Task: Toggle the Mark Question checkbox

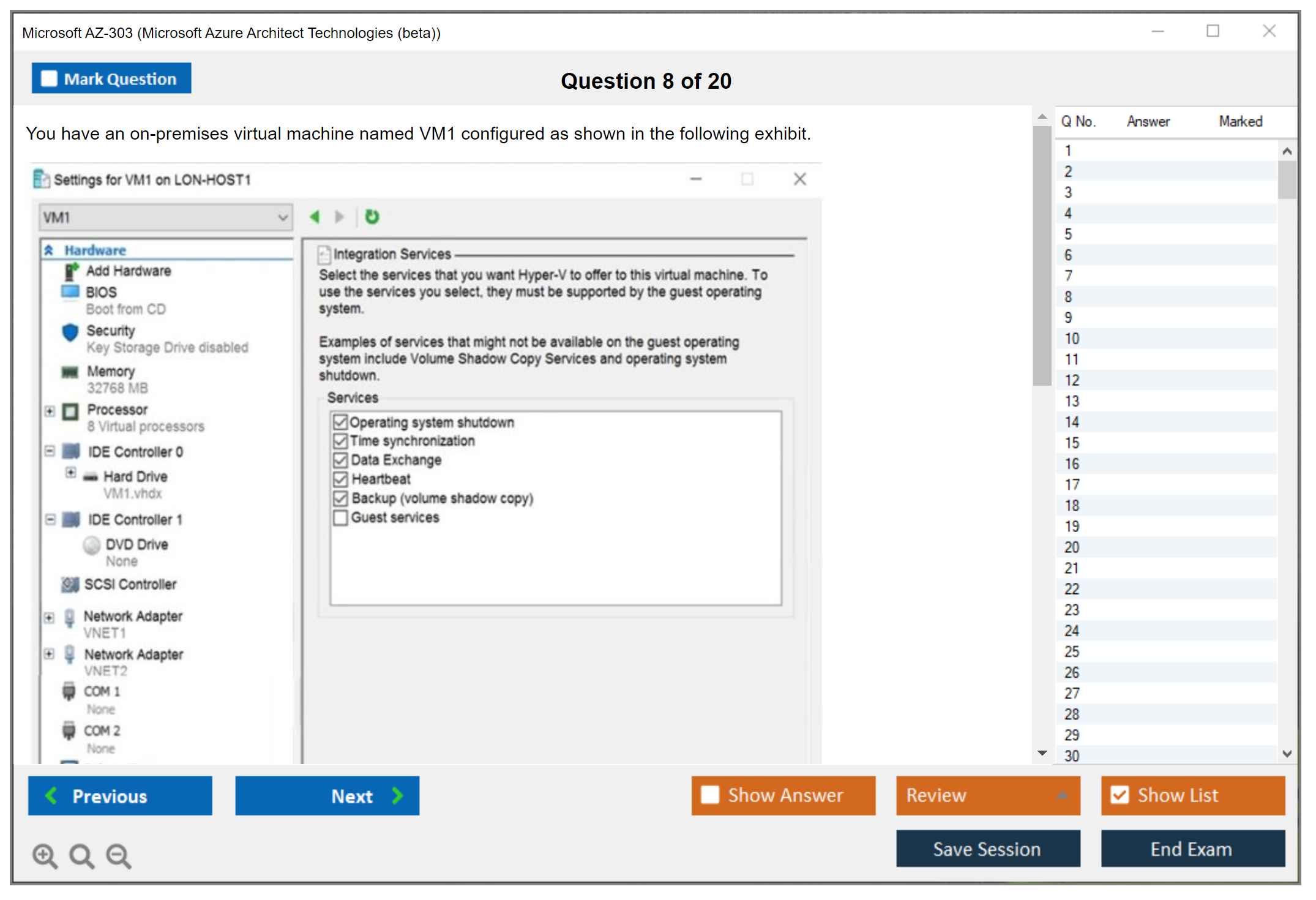Action: 49,79
